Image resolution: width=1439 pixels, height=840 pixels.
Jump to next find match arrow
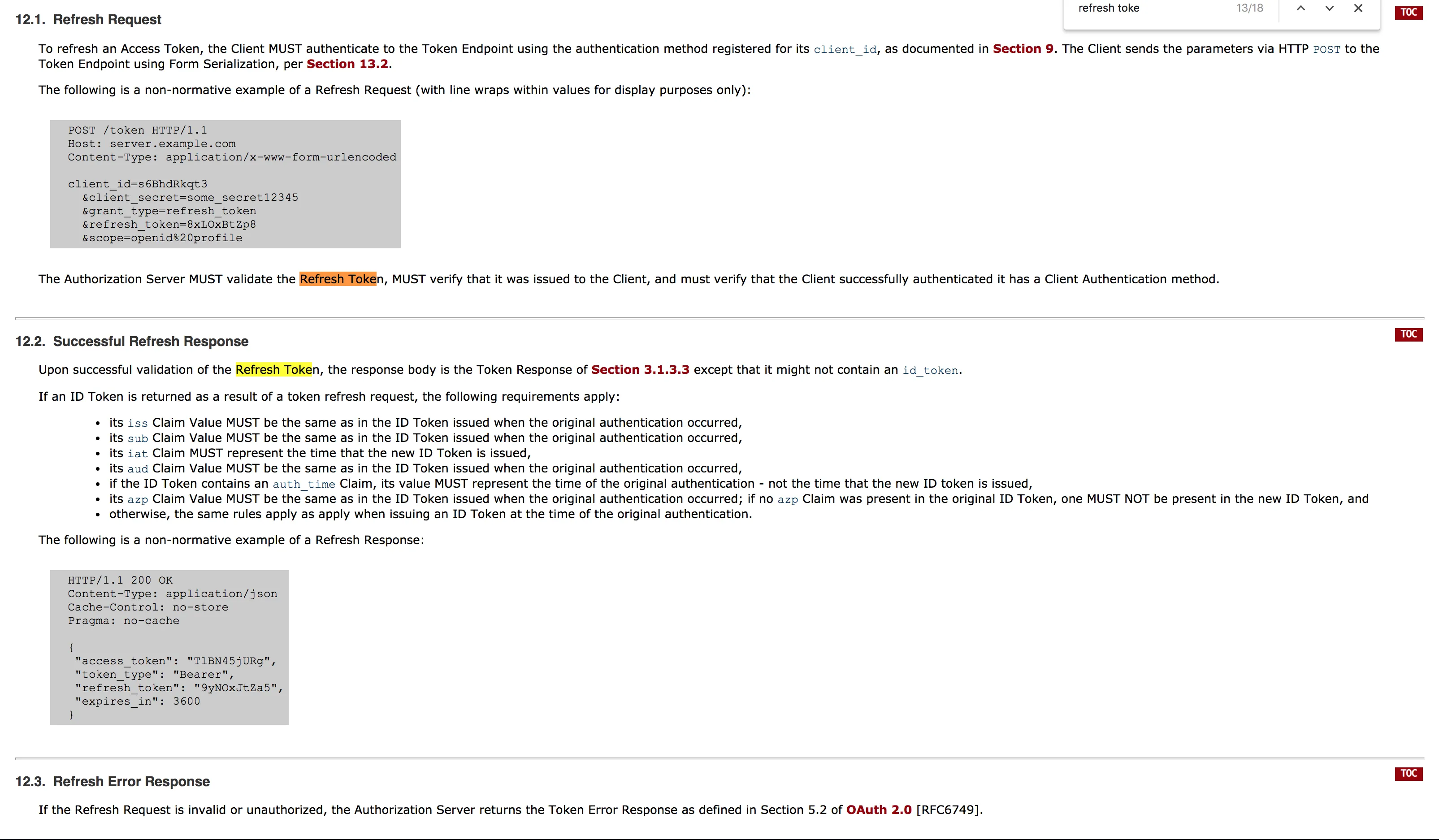1329,8
